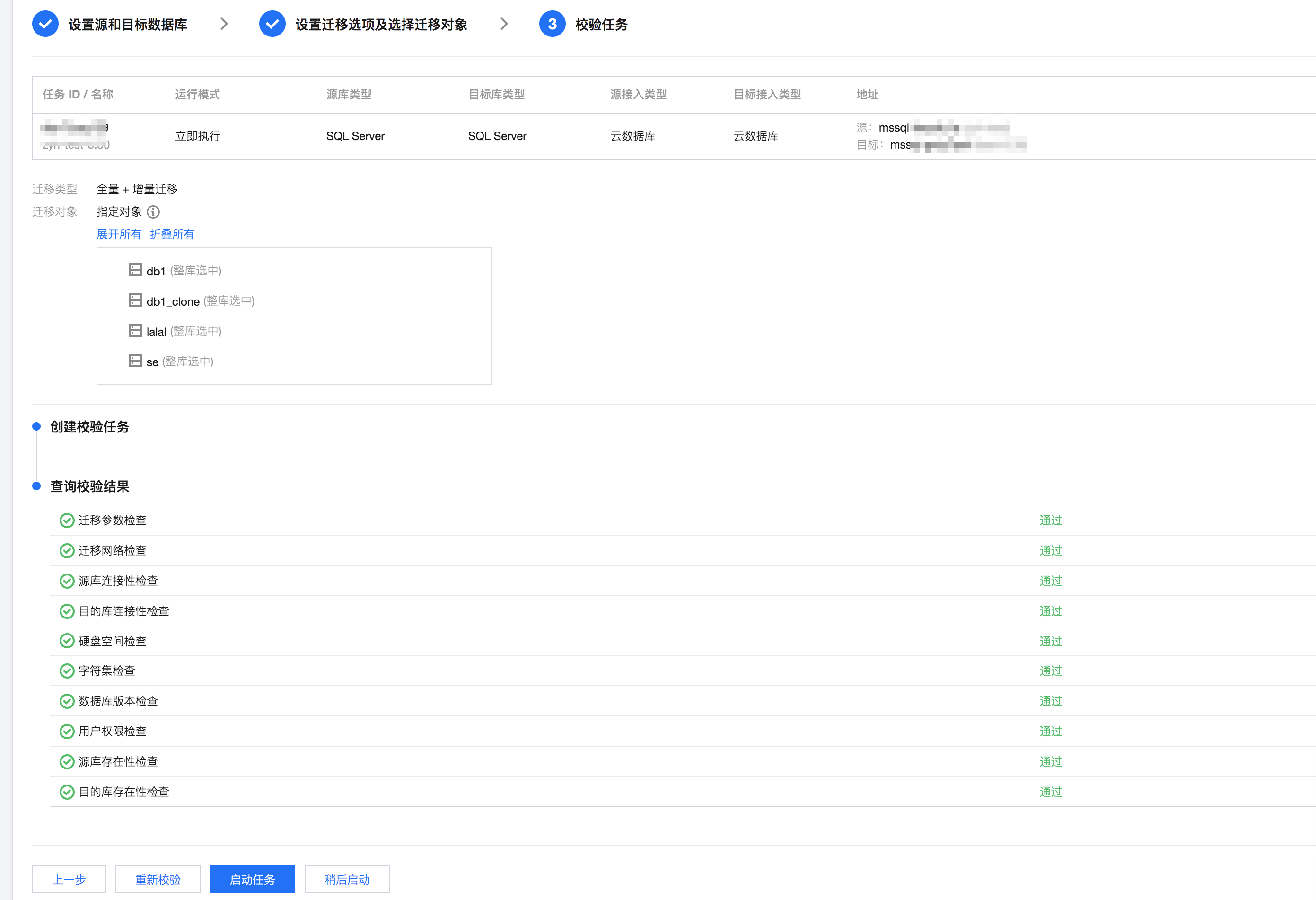Click the db1_clone database icon
The width and height of the screenshot is (1316, 900).
[x=135, y=301]
